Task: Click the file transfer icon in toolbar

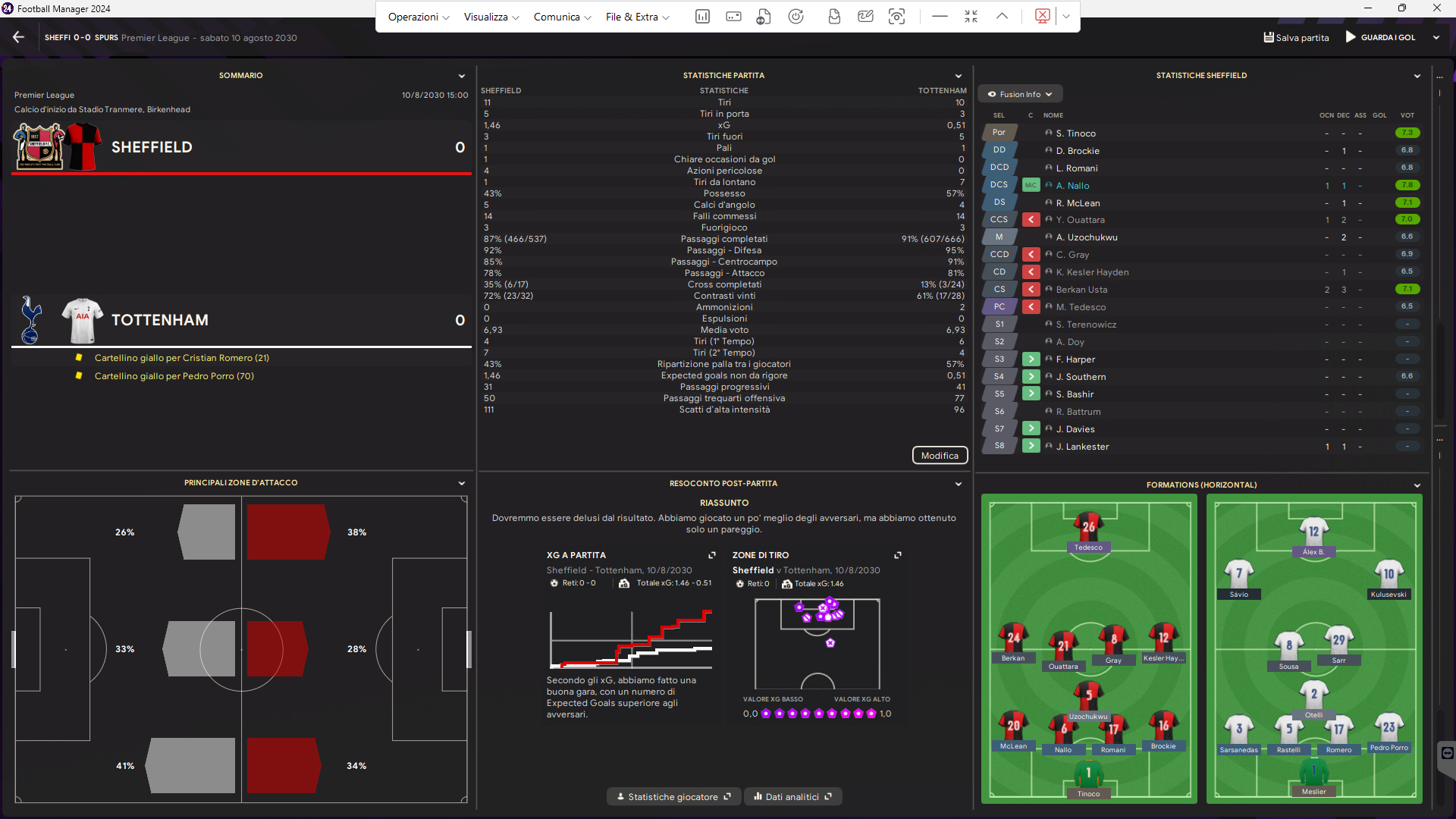Action: click(764, 17)
